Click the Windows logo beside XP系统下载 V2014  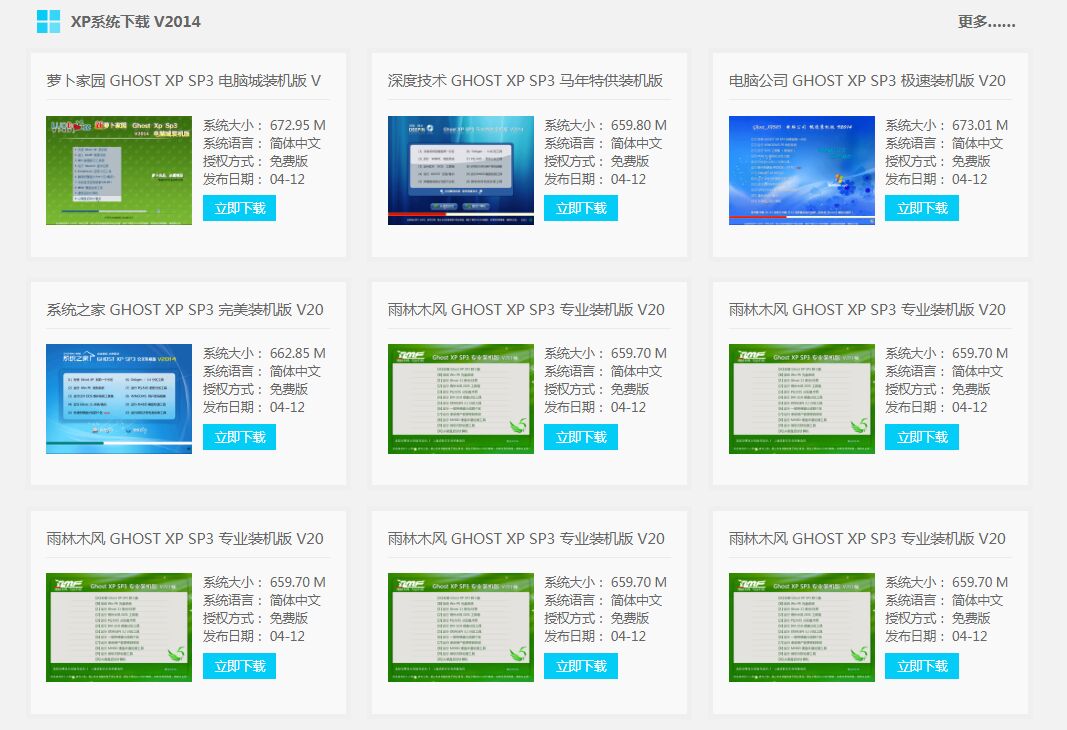pos(48,22)
